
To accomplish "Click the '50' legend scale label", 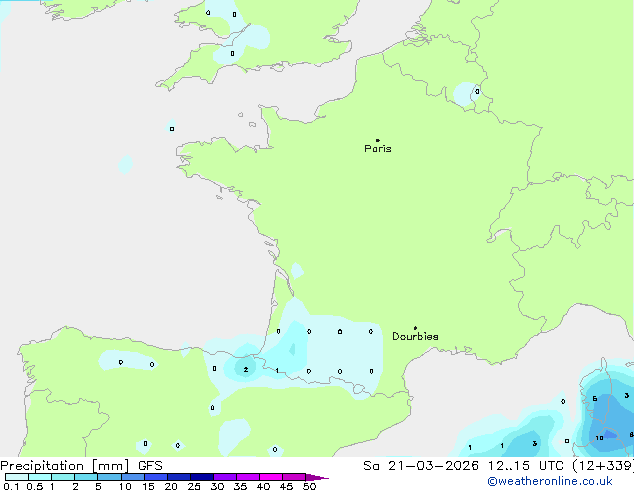I will tap(309, 486).
